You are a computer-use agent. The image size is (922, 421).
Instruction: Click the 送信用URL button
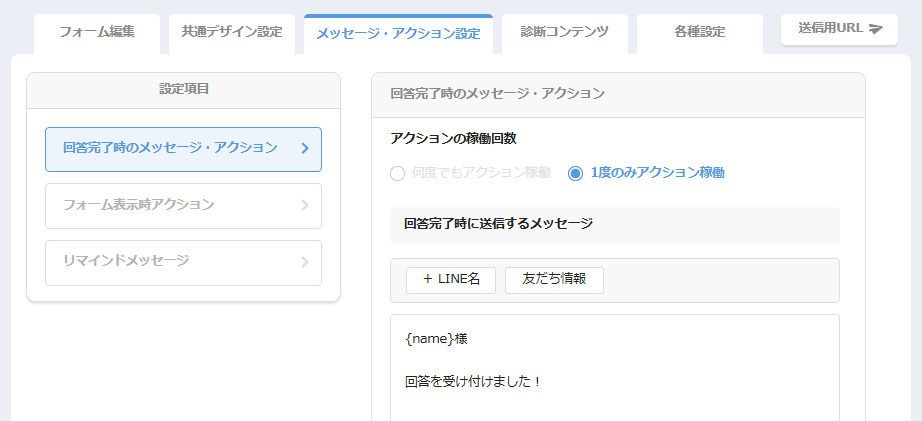(x=839, y=29)
